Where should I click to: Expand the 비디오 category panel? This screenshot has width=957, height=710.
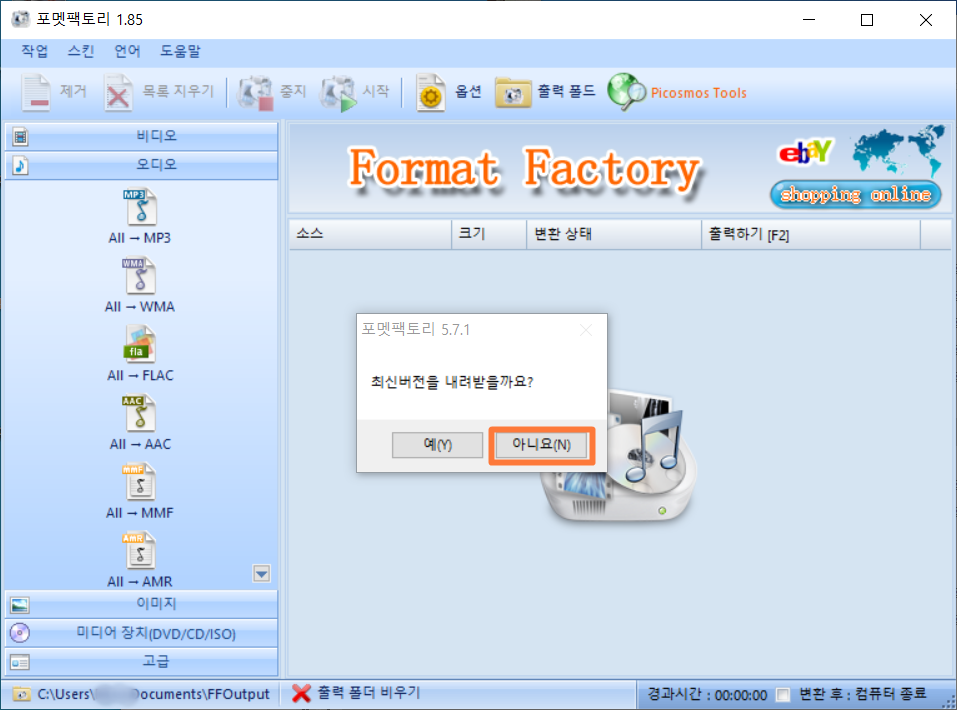point(142,136)
